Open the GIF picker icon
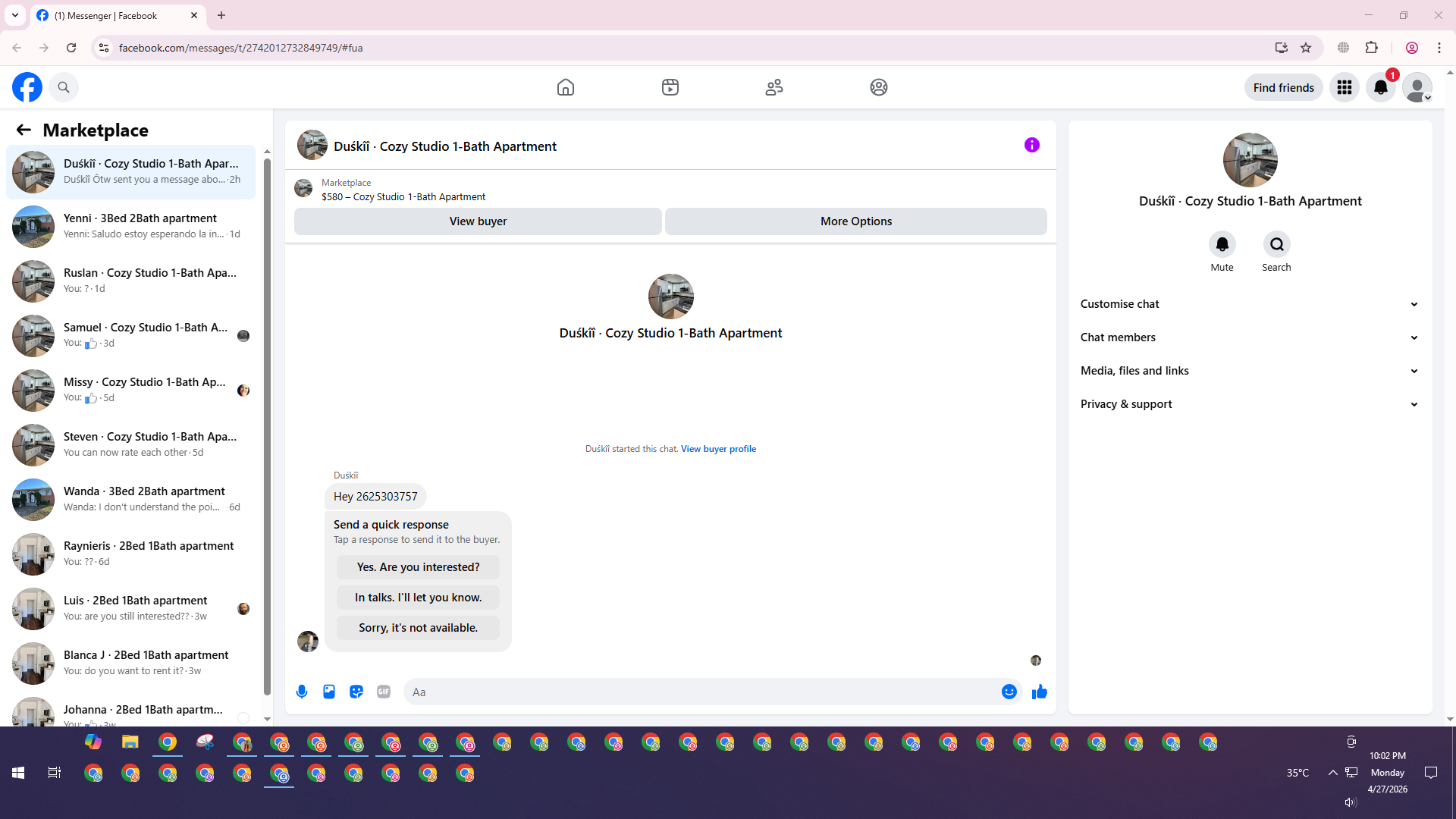Viewport: 1456px width, 819px height. coord(384,692)
